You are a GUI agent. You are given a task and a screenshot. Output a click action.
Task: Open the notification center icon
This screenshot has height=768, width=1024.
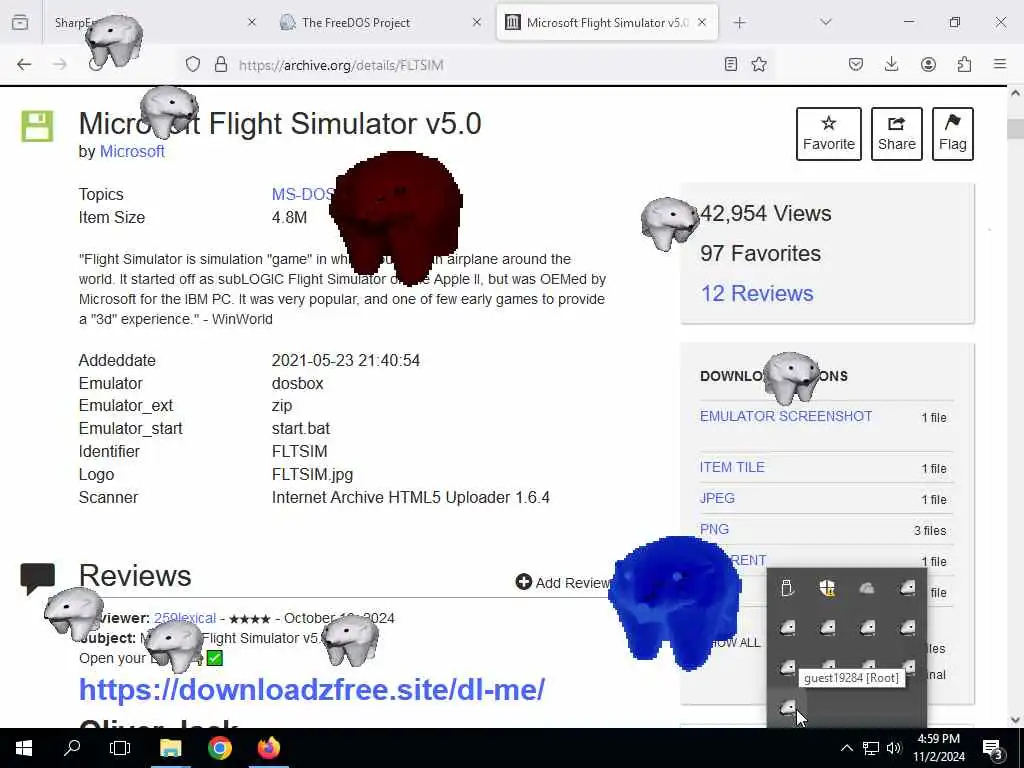[992, 748]
